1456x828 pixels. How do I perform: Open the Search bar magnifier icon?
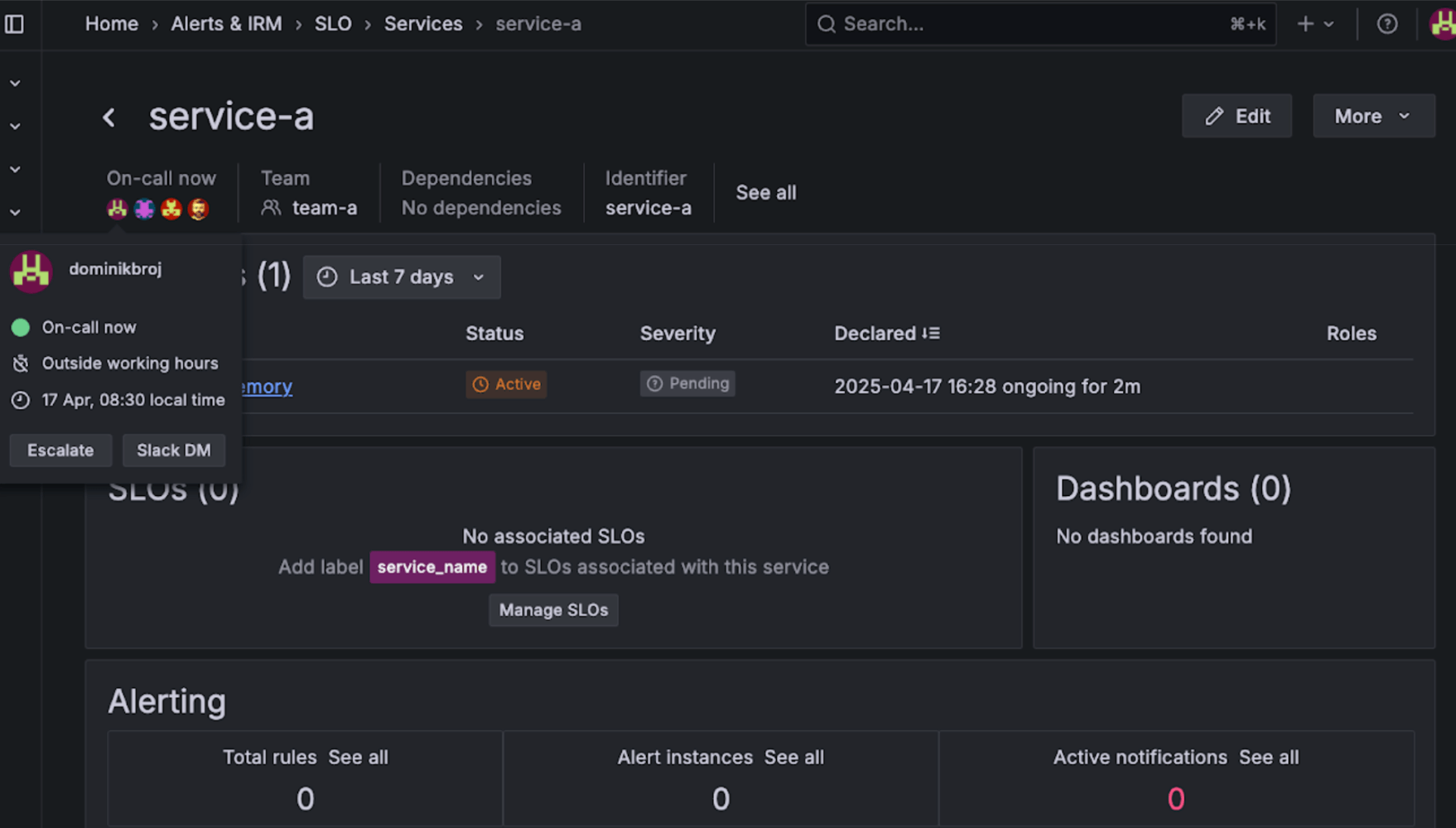pos(826,24)
